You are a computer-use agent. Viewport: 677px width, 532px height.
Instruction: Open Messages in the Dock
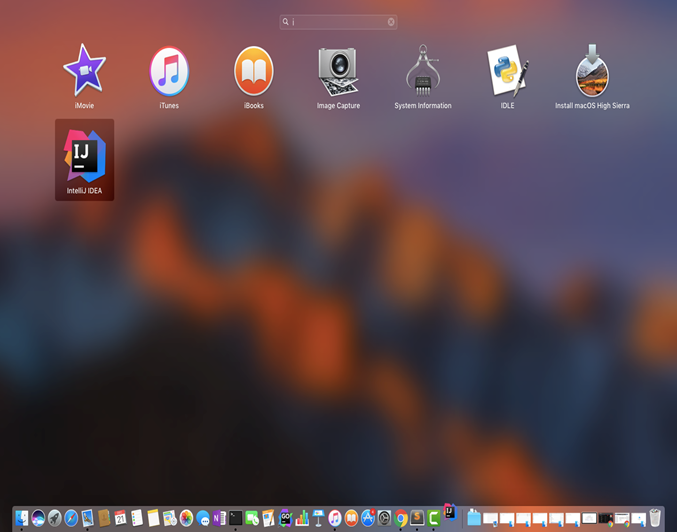203,518
